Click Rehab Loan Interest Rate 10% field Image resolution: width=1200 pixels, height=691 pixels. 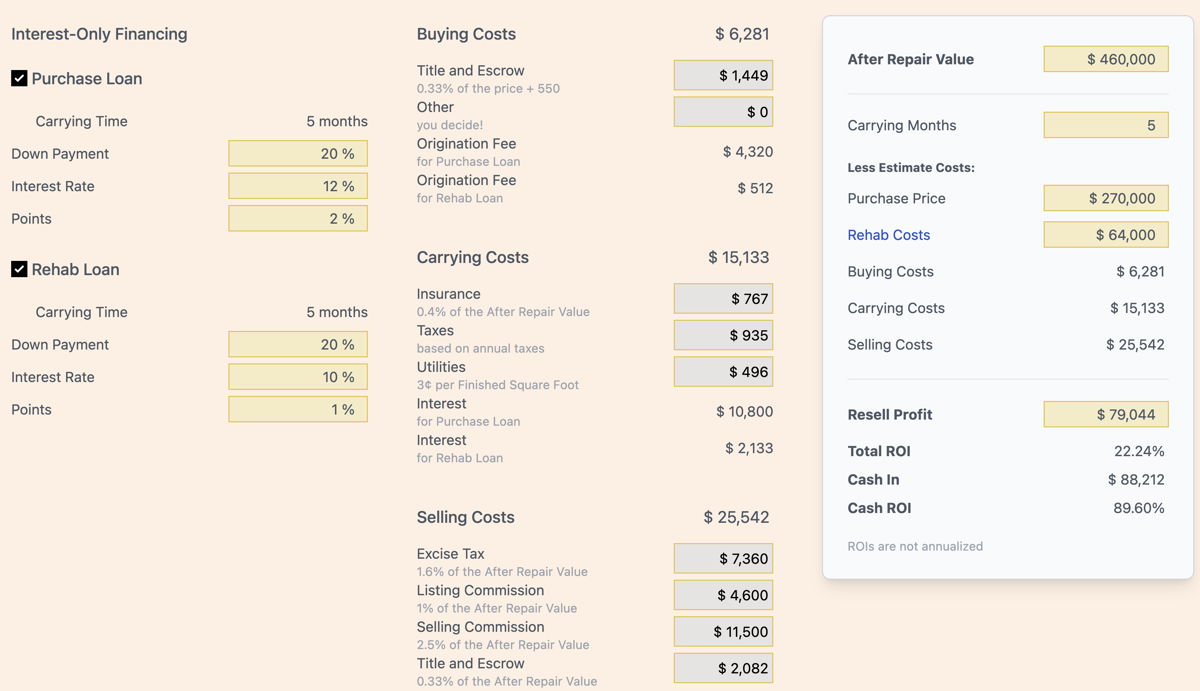tap(298, 377)
